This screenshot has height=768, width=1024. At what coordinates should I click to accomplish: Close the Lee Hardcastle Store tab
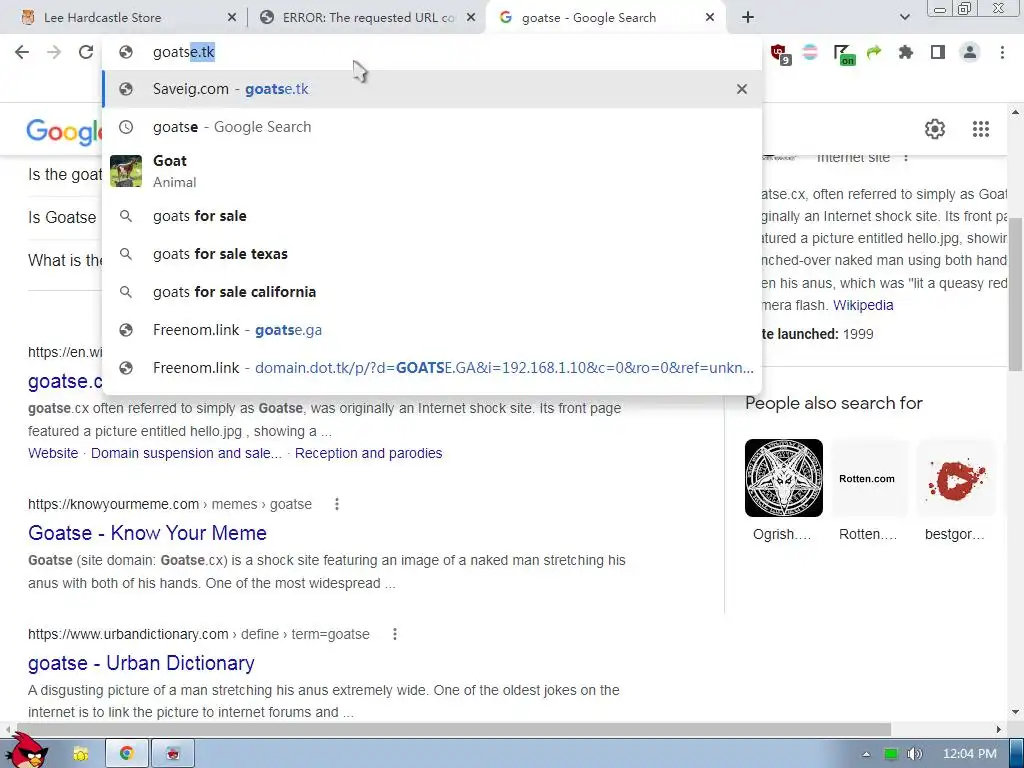point(232,18)
